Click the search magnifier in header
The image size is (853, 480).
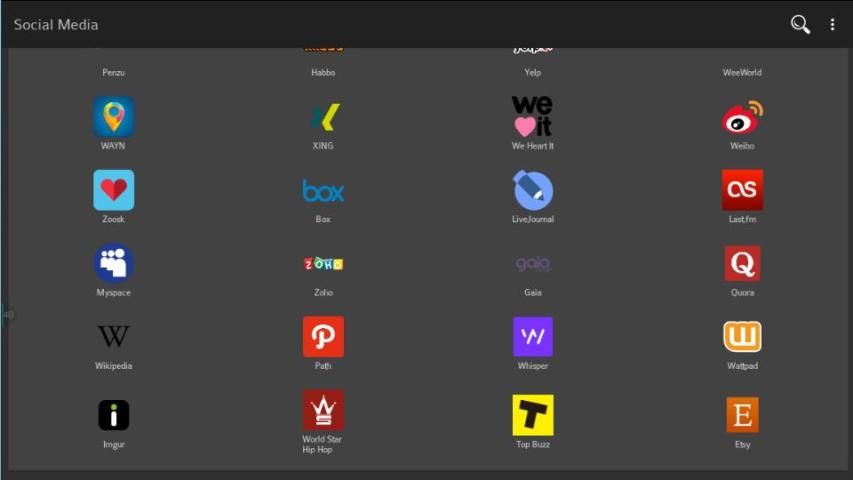pyautogui.click(x=800, y=24)
